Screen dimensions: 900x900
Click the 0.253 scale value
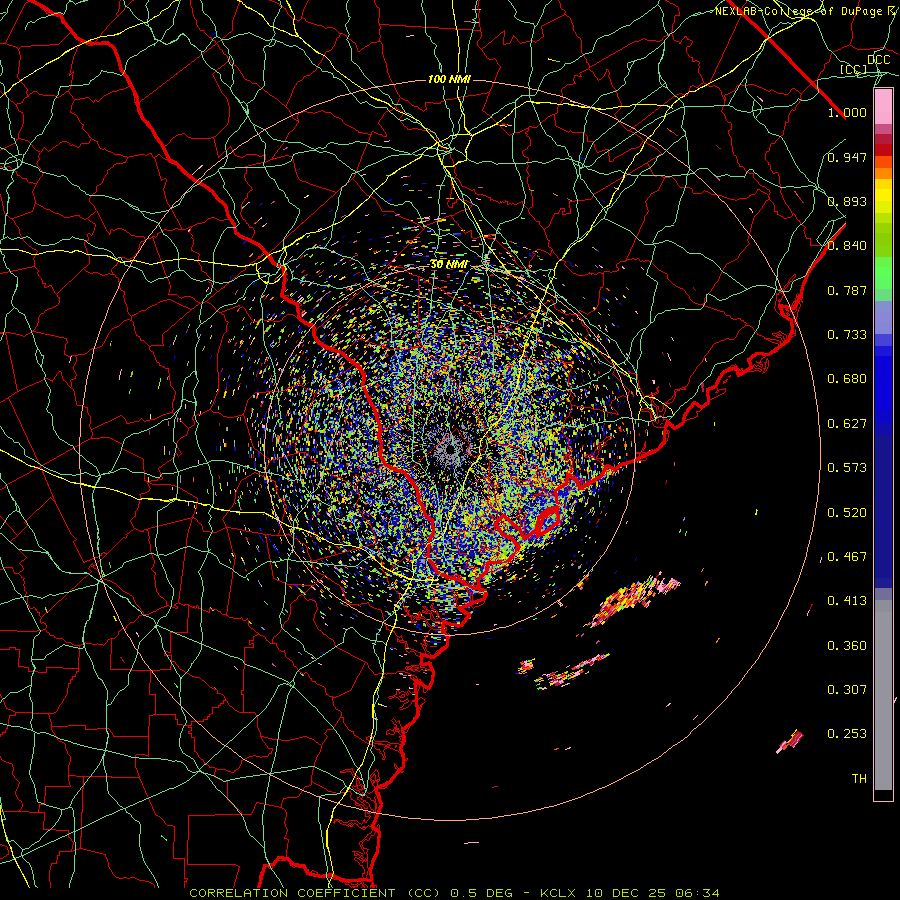[x=847, y=734]
